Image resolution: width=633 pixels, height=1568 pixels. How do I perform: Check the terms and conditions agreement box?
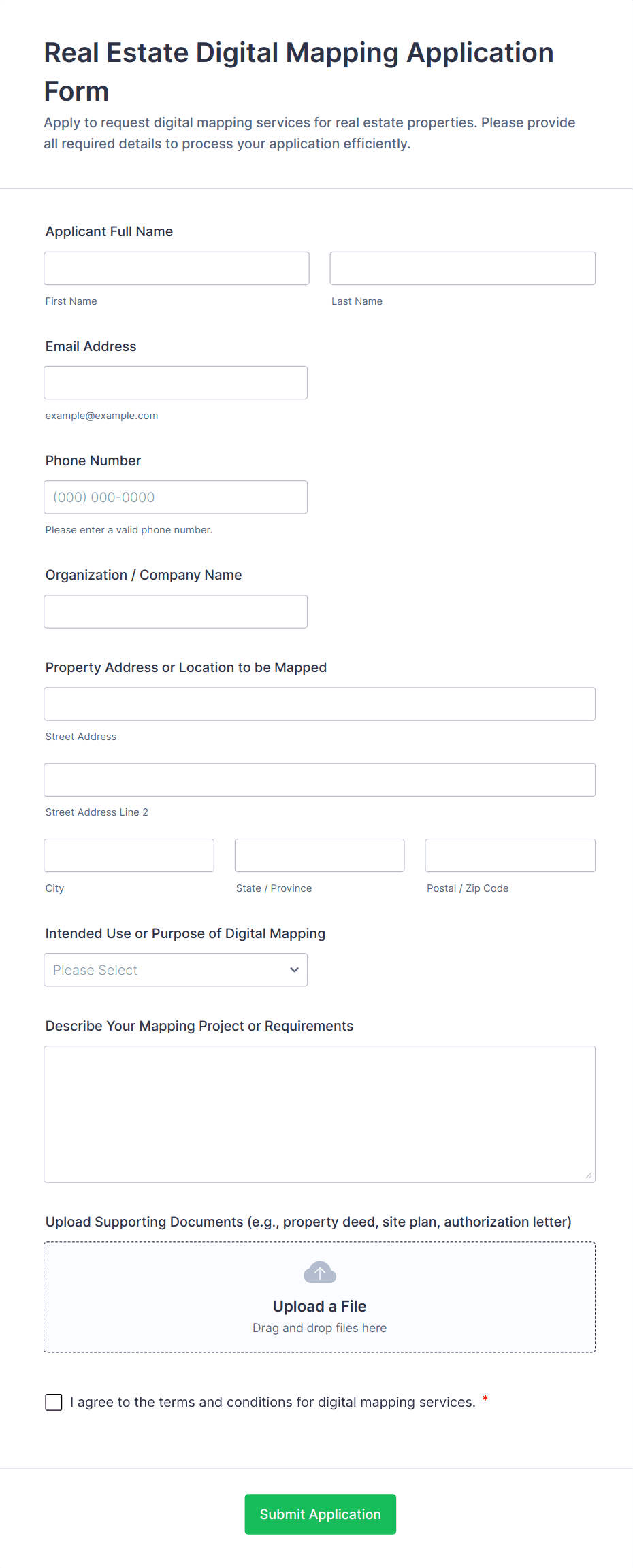pos(53,1401)
